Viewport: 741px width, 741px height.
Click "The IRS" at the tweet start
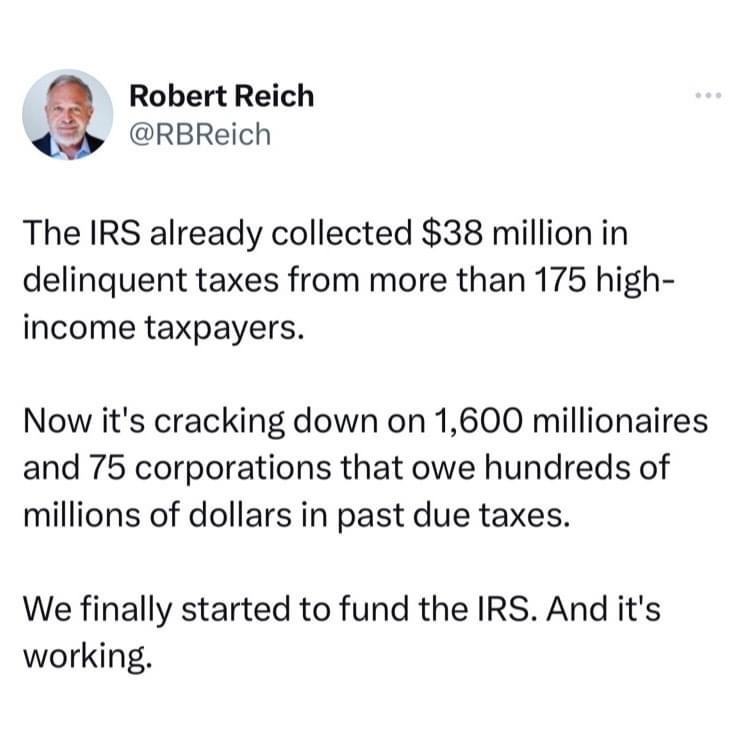pyautogui.click(x=81, y=233)
